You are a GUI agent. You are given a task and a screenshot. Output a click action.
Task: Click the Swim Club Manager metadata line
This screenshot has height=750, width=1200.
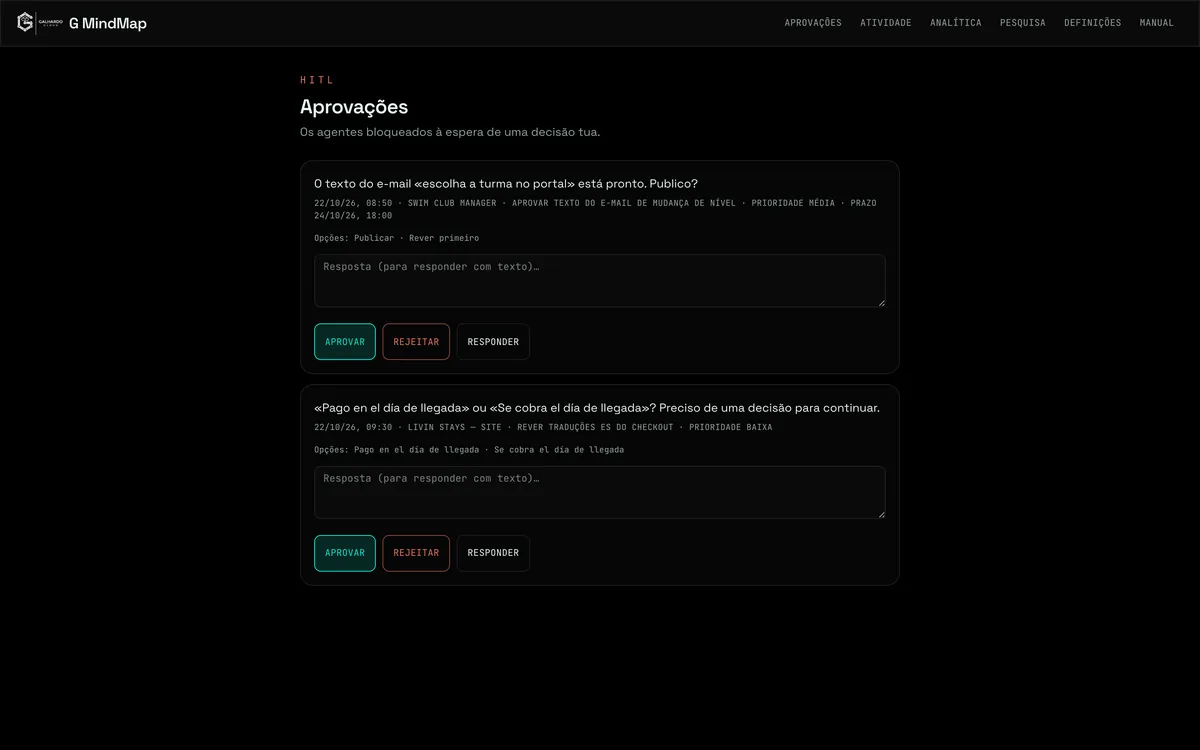(x=595, y=209)
